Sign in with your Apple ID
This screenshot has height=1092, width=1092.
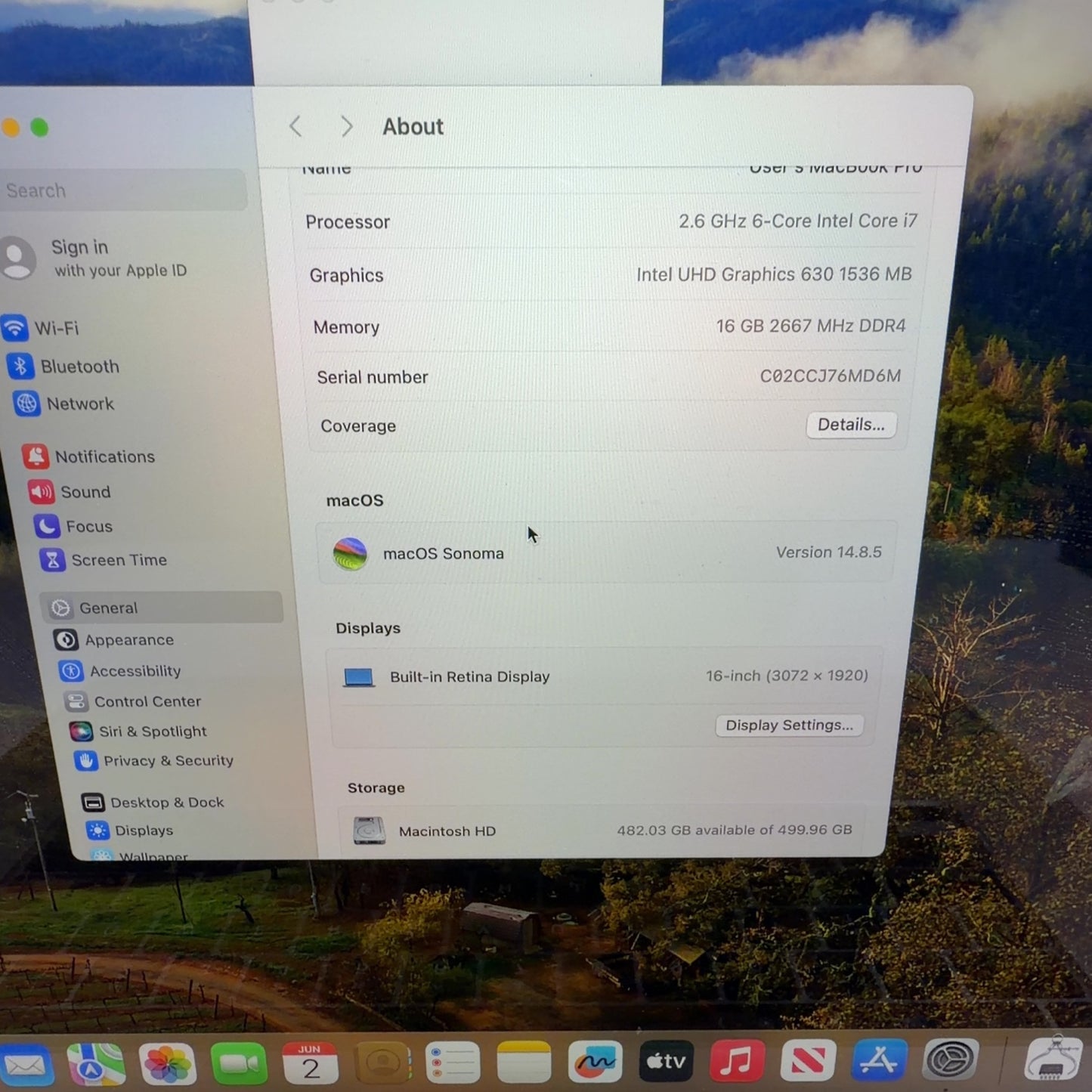(94, 258)
